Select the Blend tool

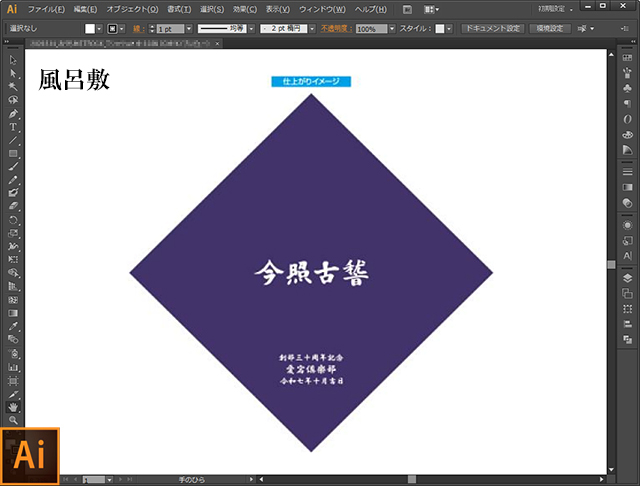tap(13, 339)
